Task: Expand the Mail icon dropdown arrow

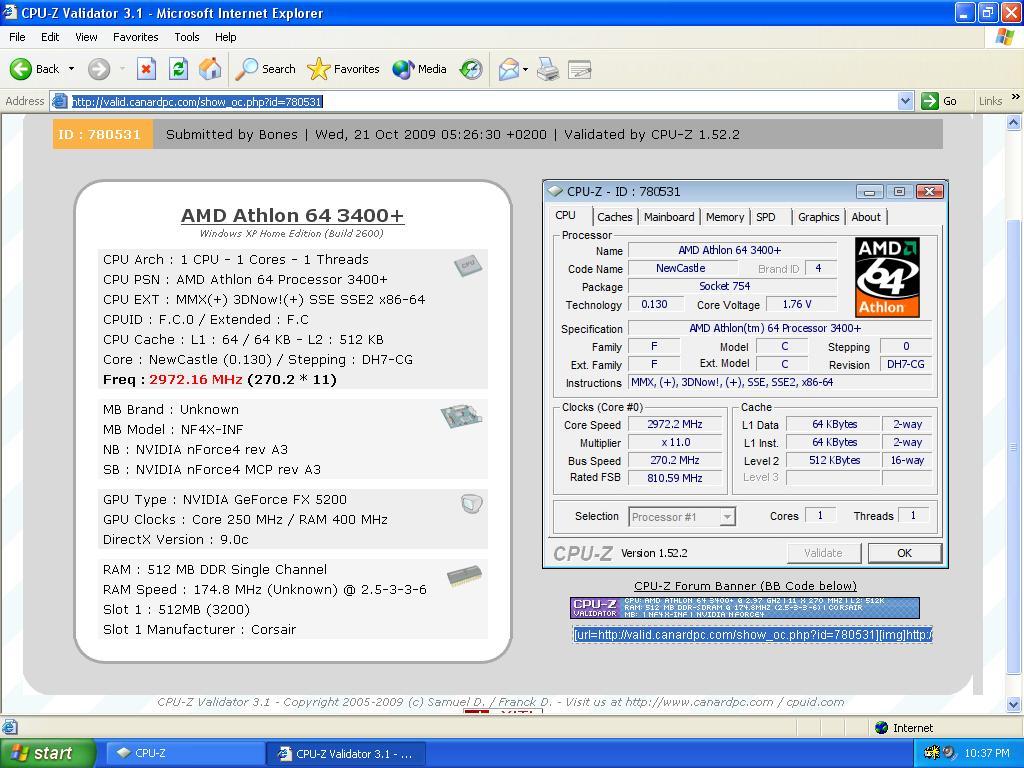Action: 525,69
